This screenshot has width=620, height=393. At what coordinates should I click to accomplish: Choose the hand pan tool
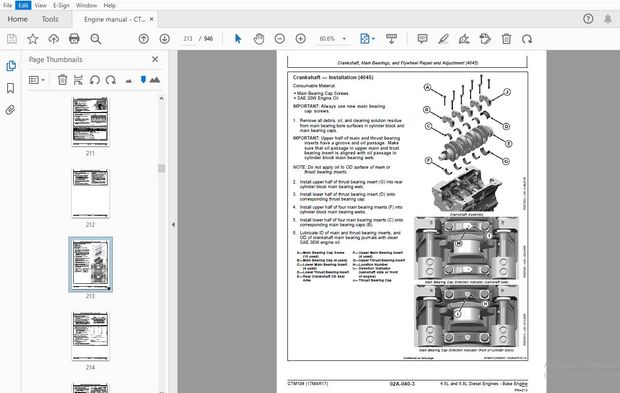(259, 39)
